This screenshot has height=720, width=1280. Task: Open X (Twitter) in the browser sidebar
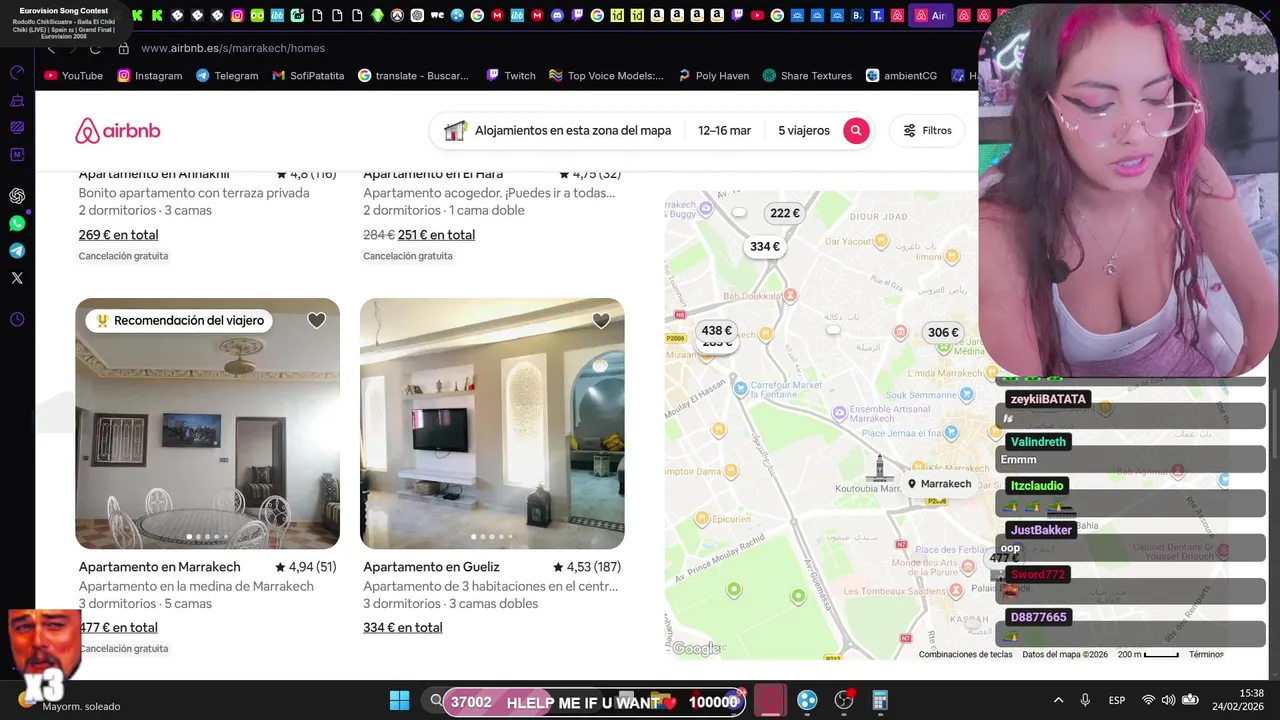[x=17, y=278]
